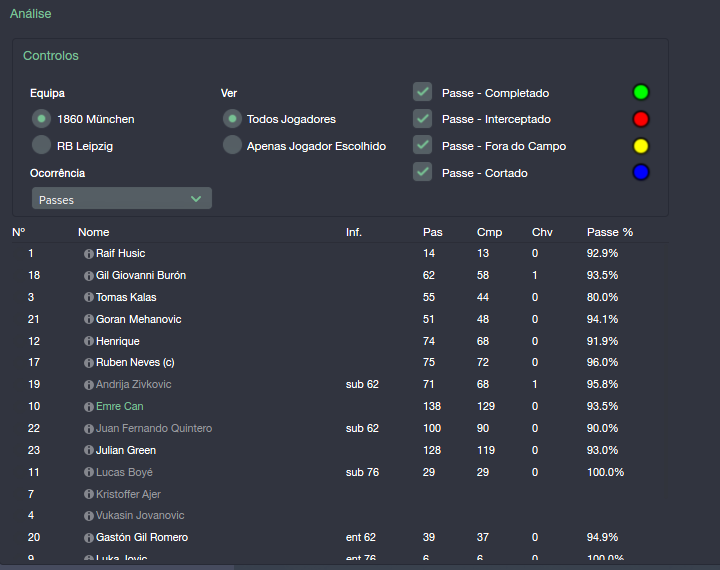The width and height of the screenshot is (720, 570).
Task: Select the RB Leipzig team radio
Action: (41, 145)
